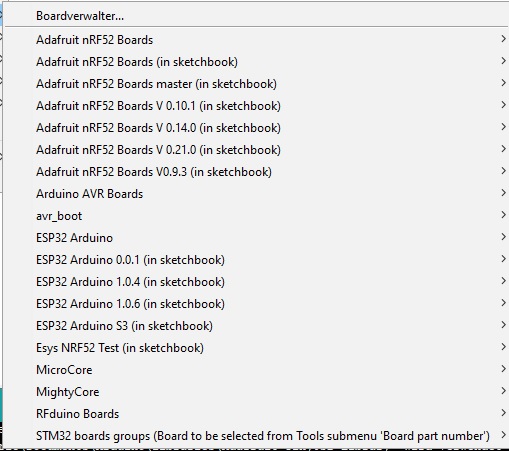The height and width of the screenshot is (451, 509).
Task: Open the Boardverwalter... entry
Action: (256, 16)
